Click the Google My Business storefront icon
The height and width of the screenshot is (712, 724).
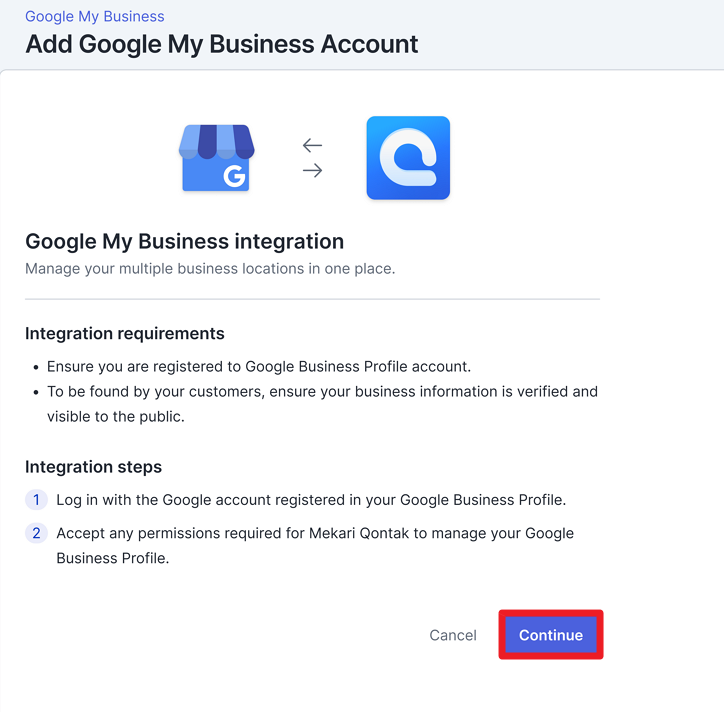click(216, 158)
